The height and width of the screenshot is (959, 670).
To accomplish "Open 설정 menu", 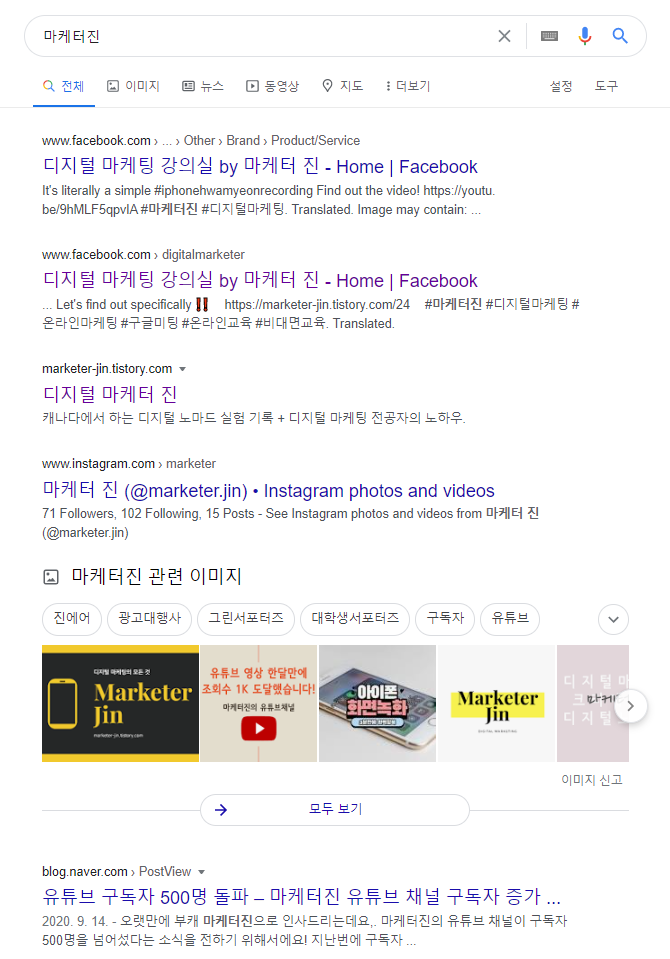I will tap(560, 86).
